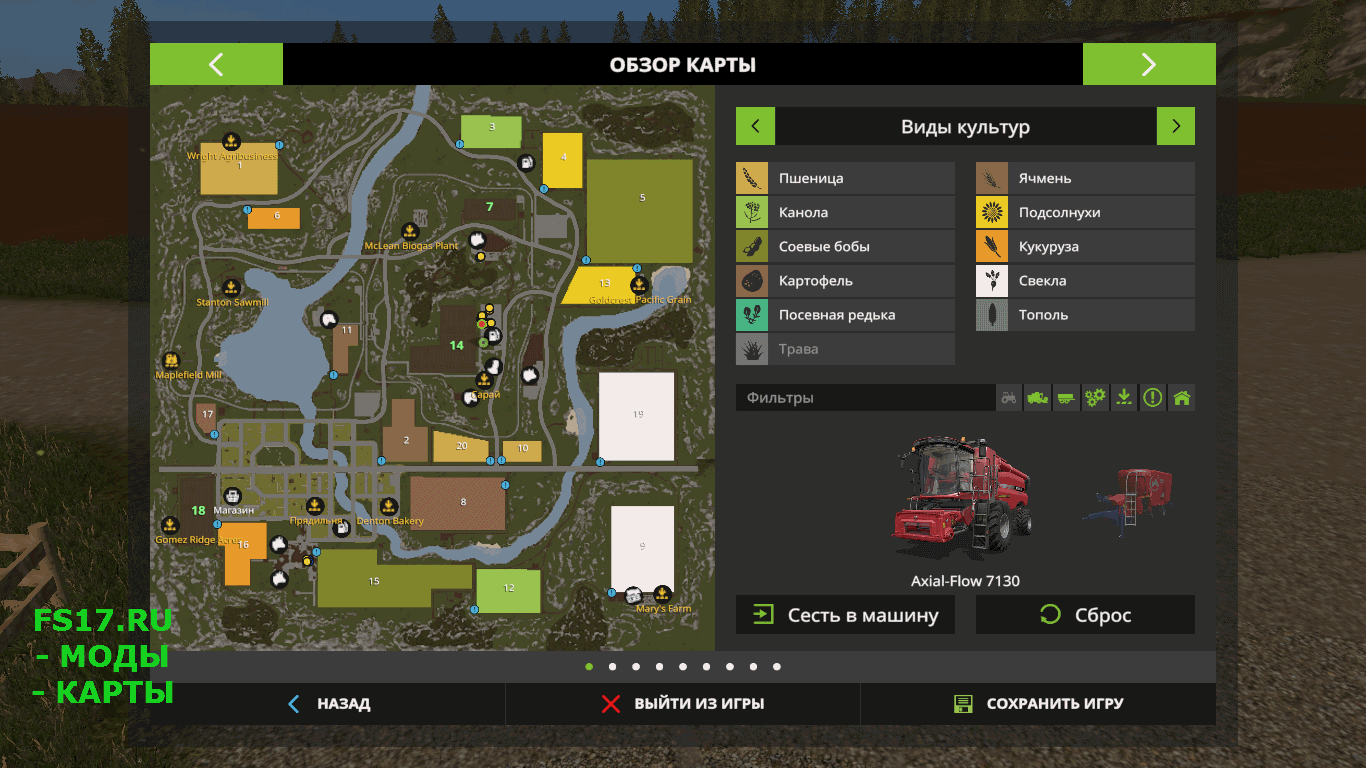1366x768 pixels.
Task: Switch to previous category left of Виды культур
Action: (x=755, y=127)
